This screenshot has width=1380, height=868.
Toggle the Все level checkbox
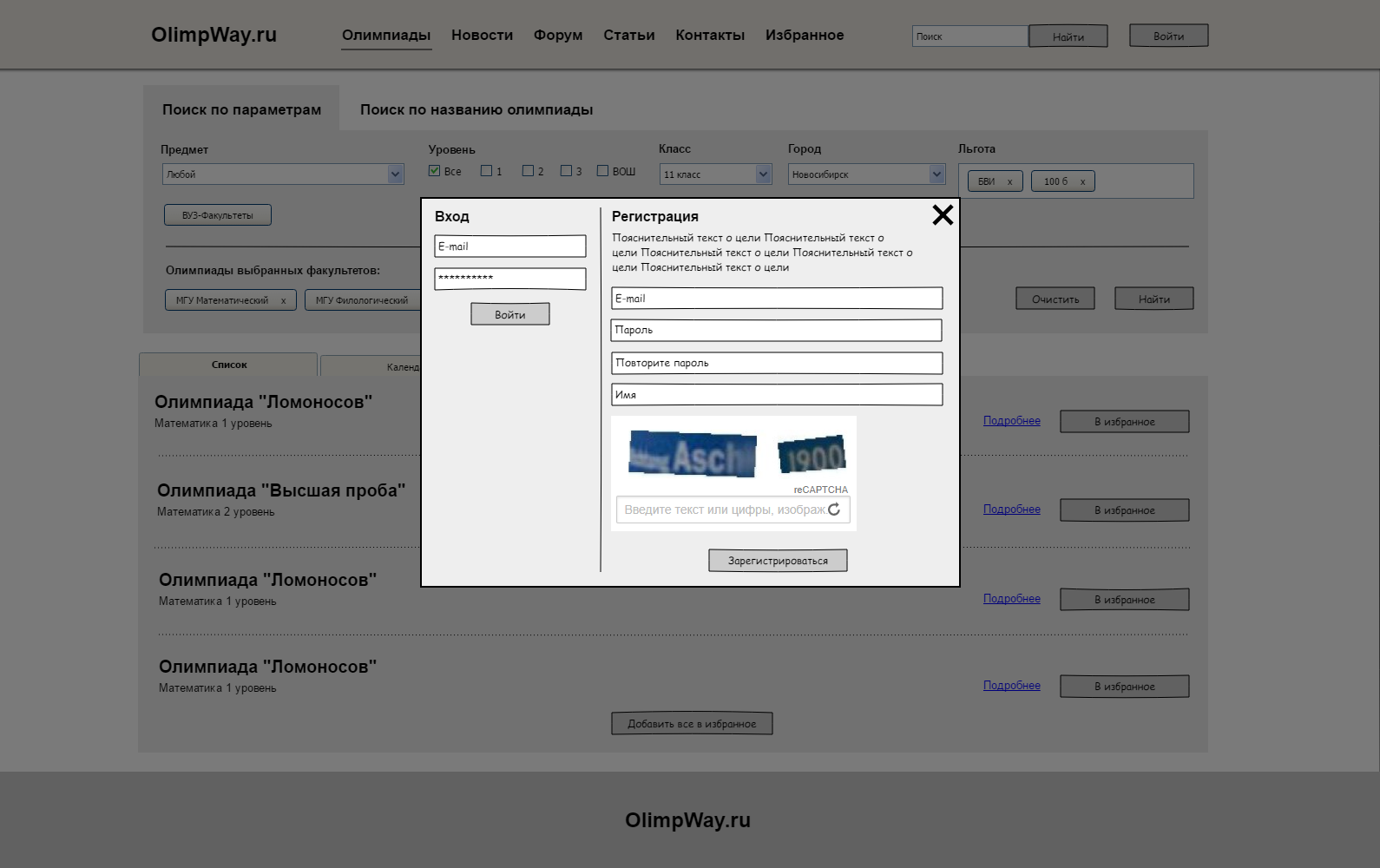(434, 171)
